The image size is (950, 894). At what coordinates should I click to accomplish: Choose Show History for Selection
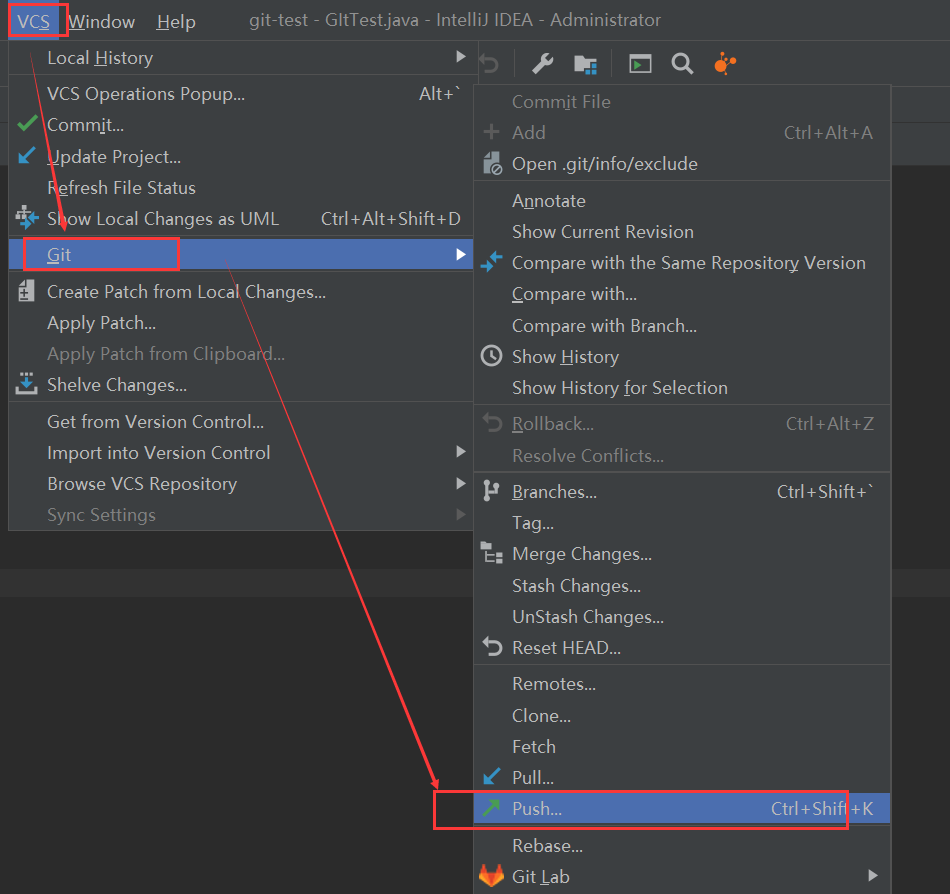[682, 388]
